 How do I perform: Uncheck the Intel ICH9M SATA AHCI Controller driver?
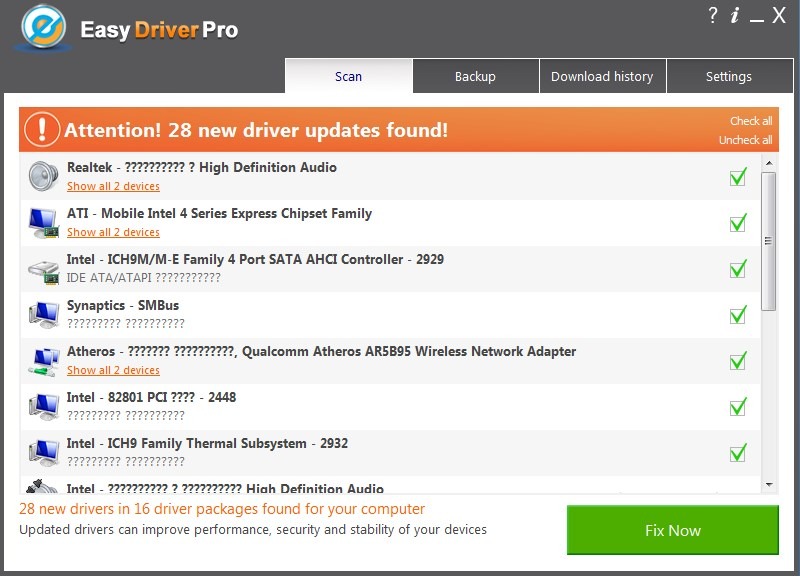click(x=738, y=269)
